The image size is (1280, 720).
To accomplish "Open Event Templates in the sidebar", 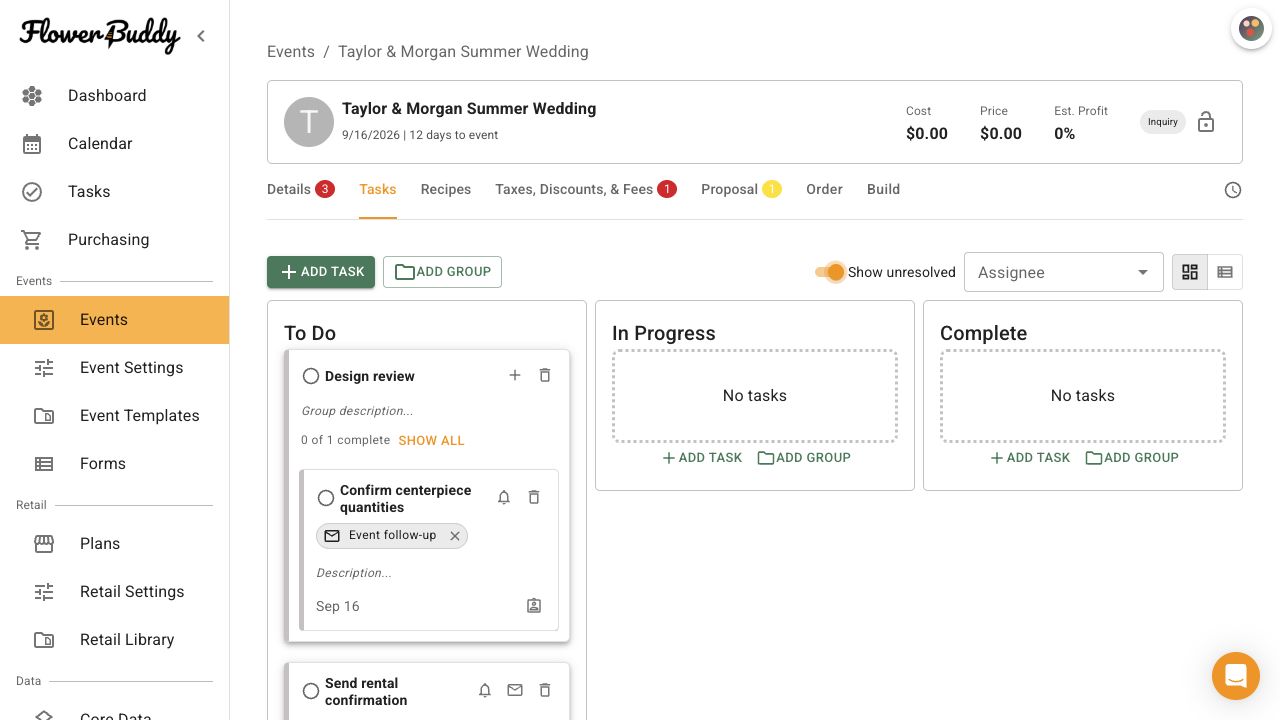I will point(115,416).
